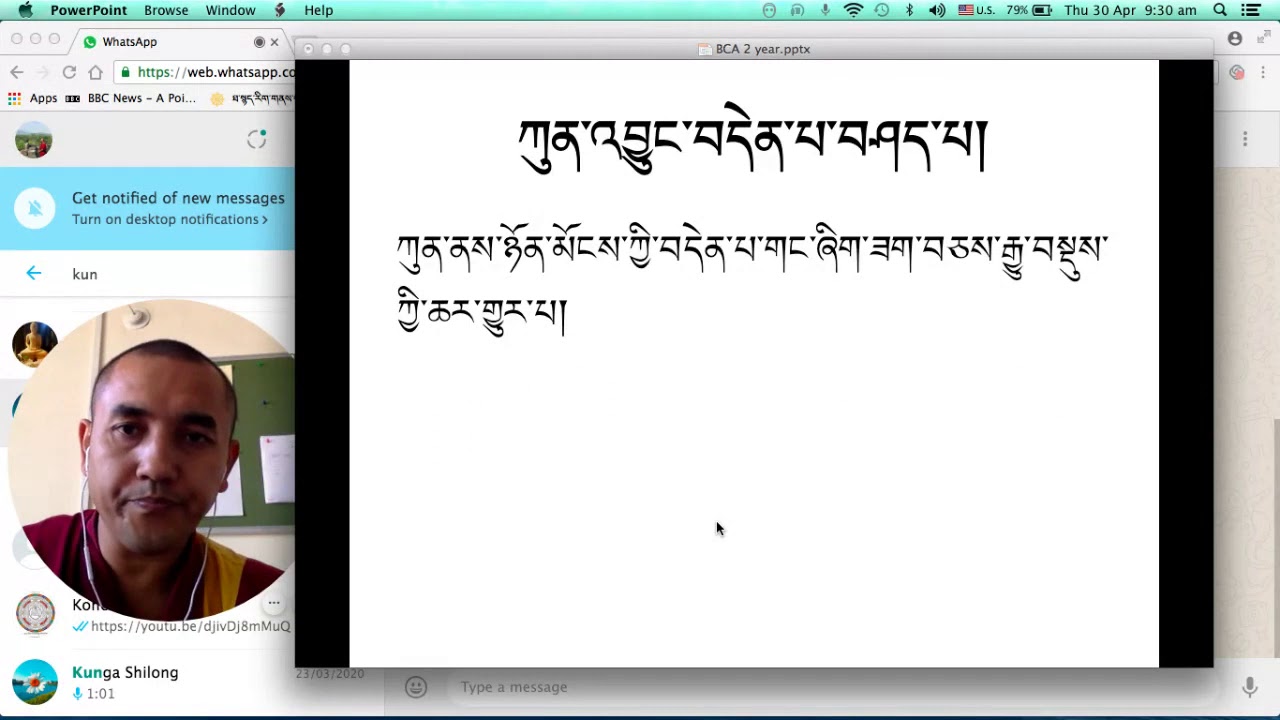Turn on desktop notifications link
This screenshot has width=1280, height=720.
click(169, 220)
